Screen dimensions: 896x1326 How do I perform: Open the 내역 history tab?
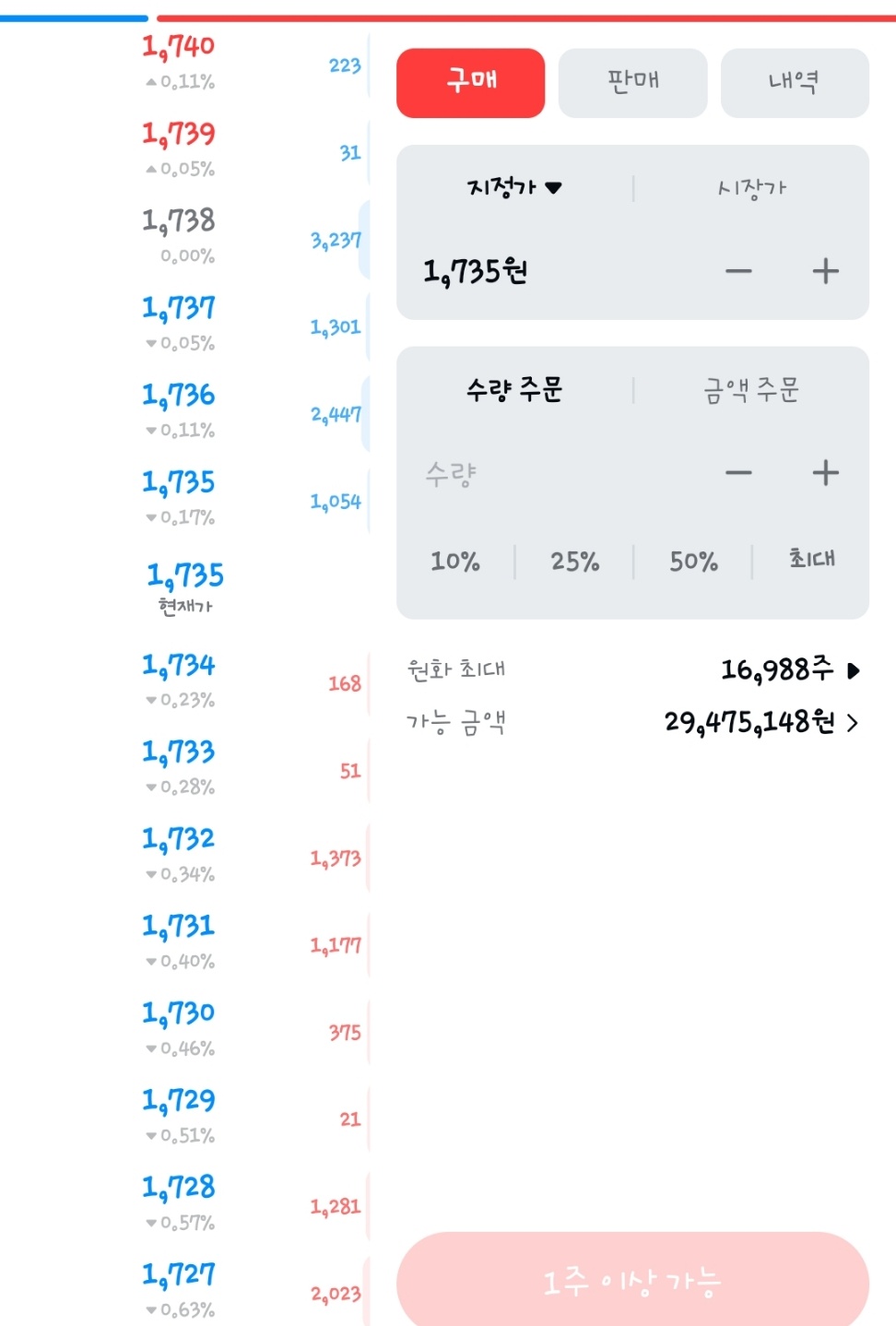click(x=795, y=83)
